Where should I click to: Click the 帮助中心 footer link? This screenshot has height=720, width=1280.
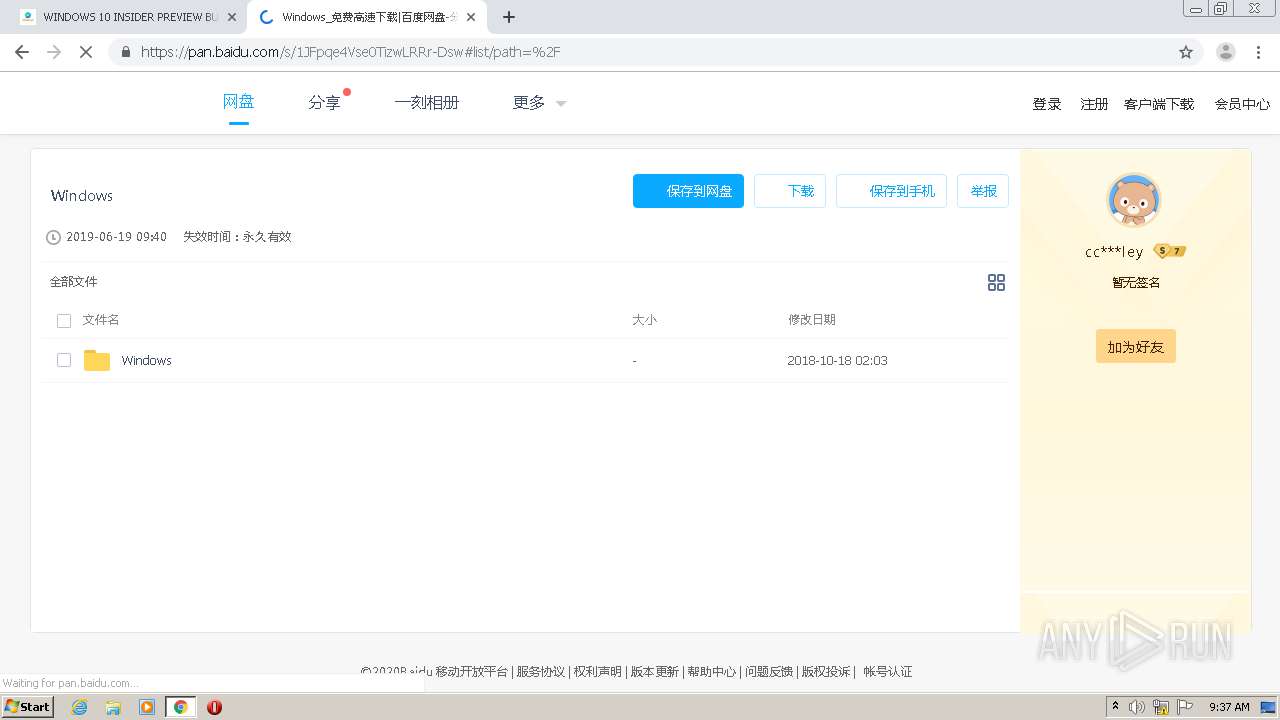click(711, 672)
